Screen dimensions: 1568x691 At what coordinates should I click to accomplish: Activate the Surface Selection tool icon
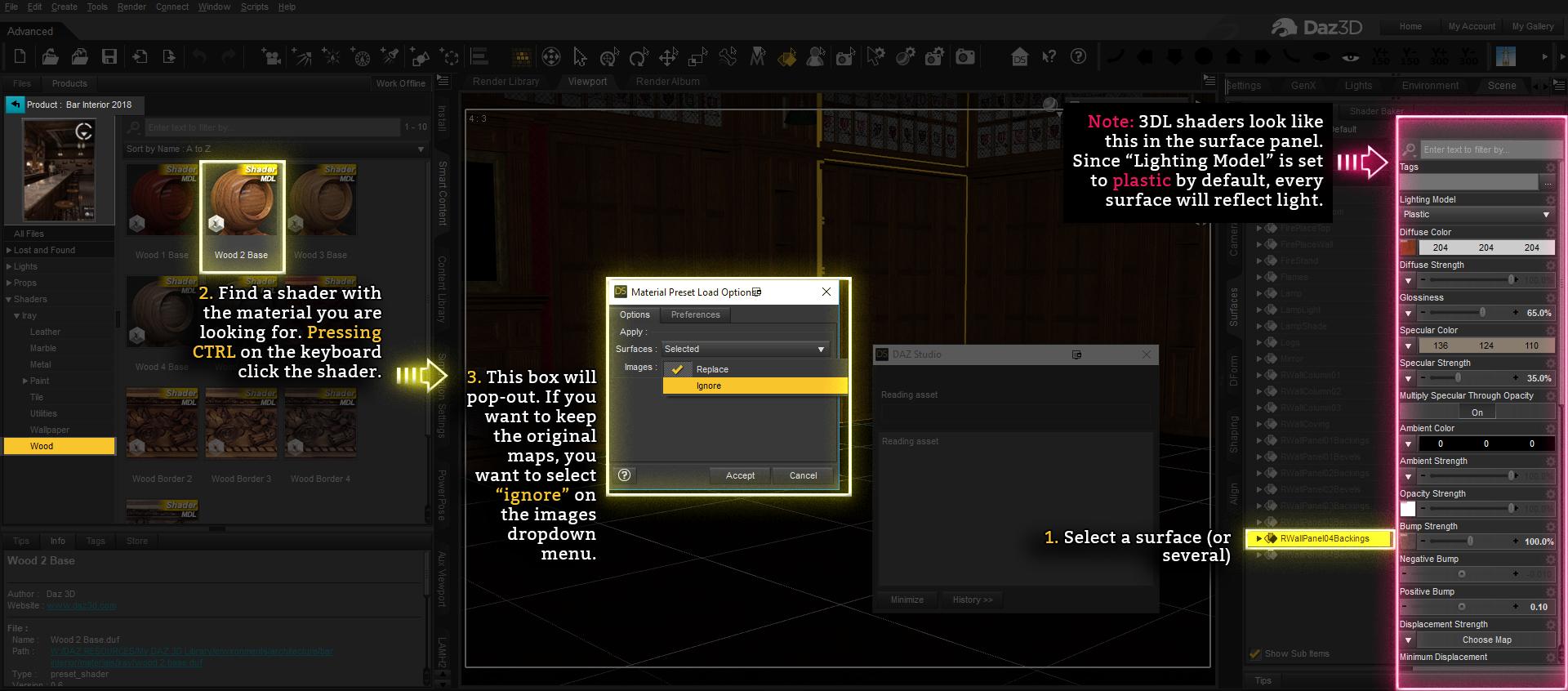(786, 56)
